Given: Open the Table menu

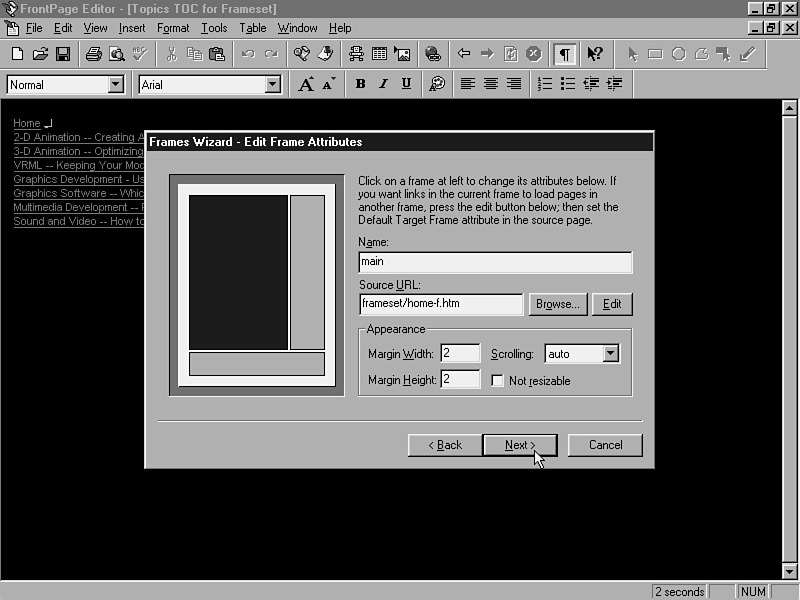Looking at the screenshot, I should coord(253,28).
